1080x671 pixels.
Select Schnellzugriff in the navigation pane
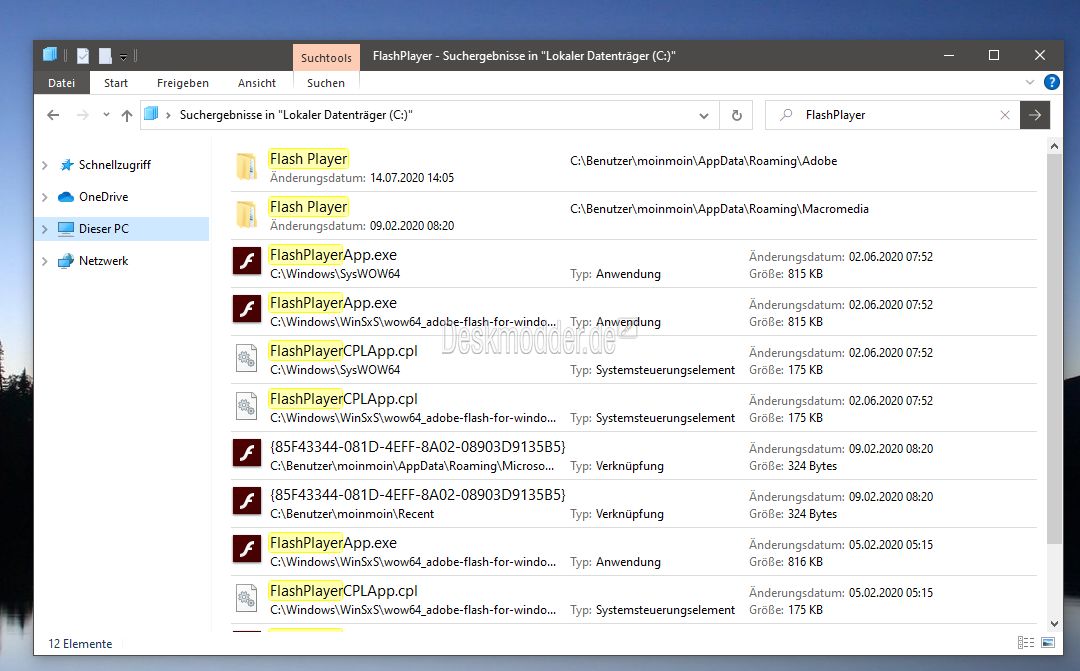click(114, 165)
